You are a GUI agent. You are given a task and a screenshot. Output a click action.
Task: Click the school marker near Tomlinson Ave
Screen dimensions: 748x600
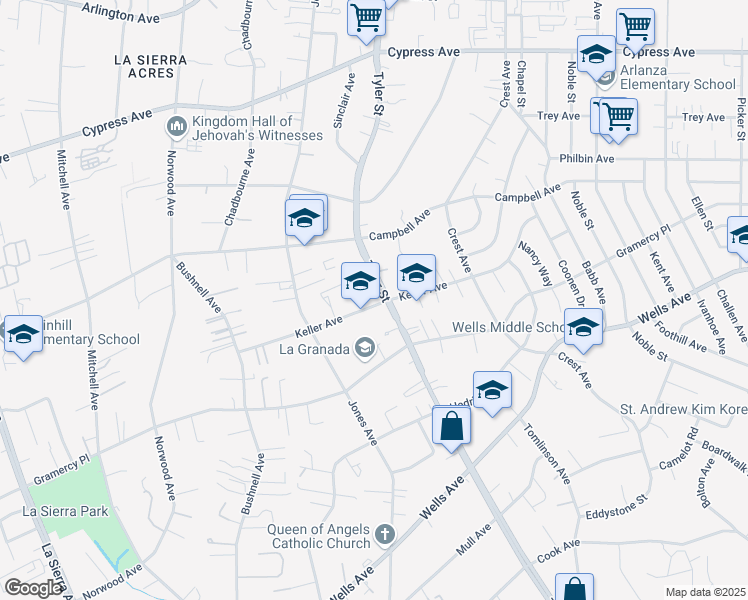491,391
